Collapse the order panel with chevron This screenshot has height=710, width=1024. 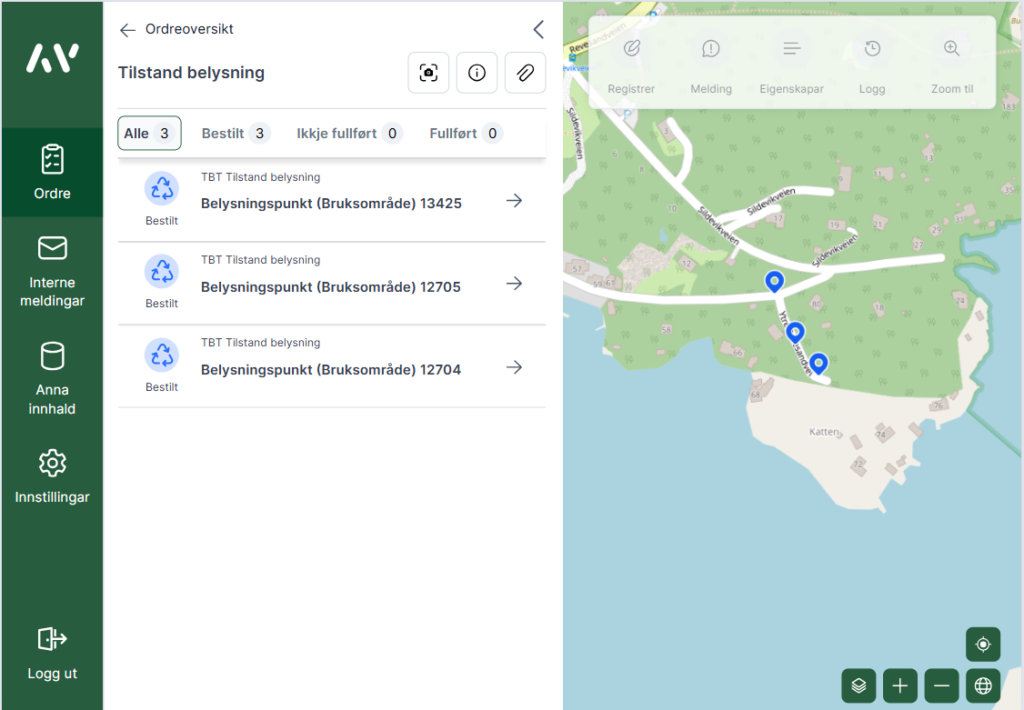(x=538, y=29)
